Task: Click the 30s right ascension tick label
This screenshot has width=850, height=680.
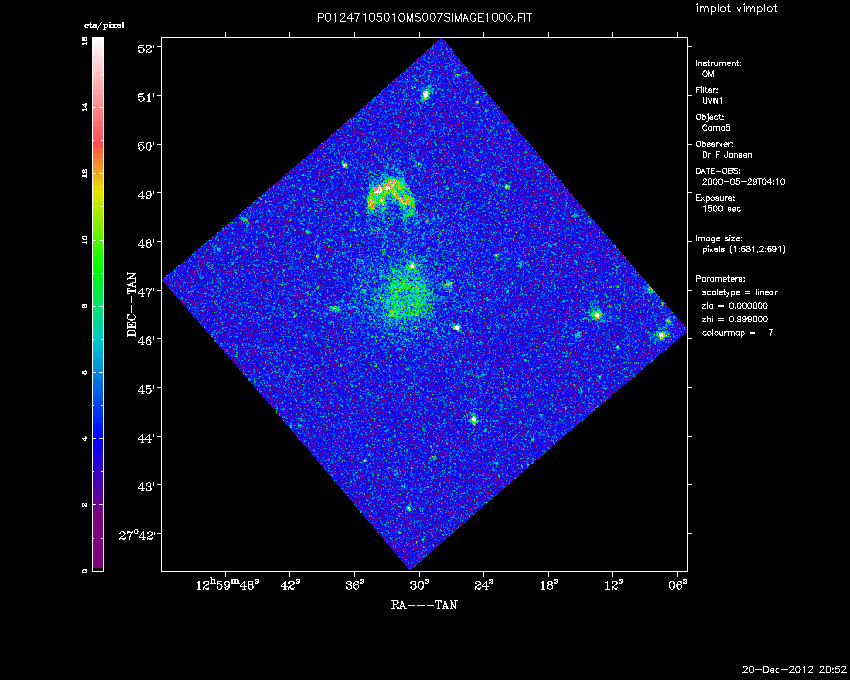Action: tap(420, 586)
